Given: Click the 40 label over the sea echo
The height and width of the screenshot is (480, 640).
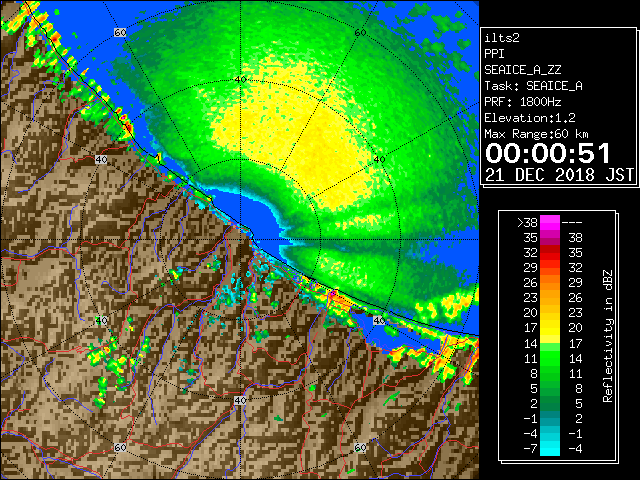Looking at the screenshot, I should 379,160.
